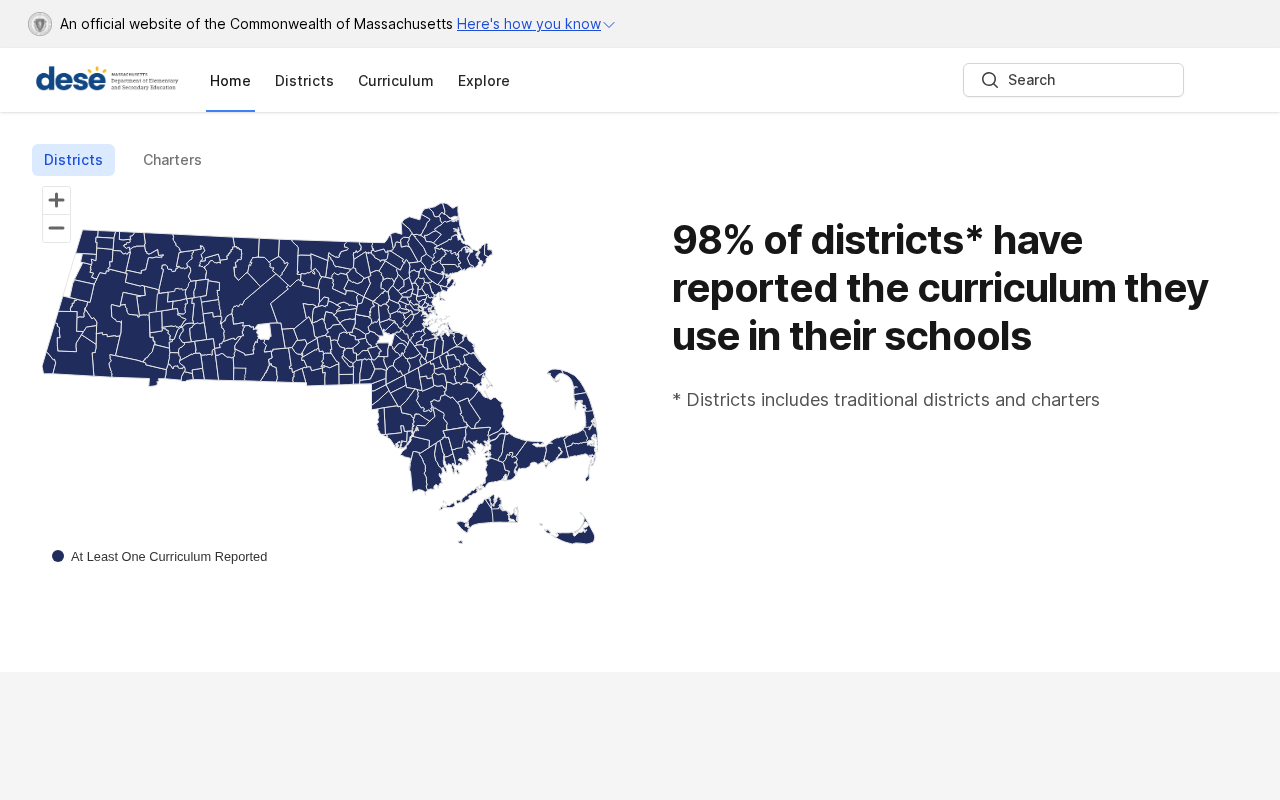
Task: Click the DESE logo
Action: tap(106, 80)
